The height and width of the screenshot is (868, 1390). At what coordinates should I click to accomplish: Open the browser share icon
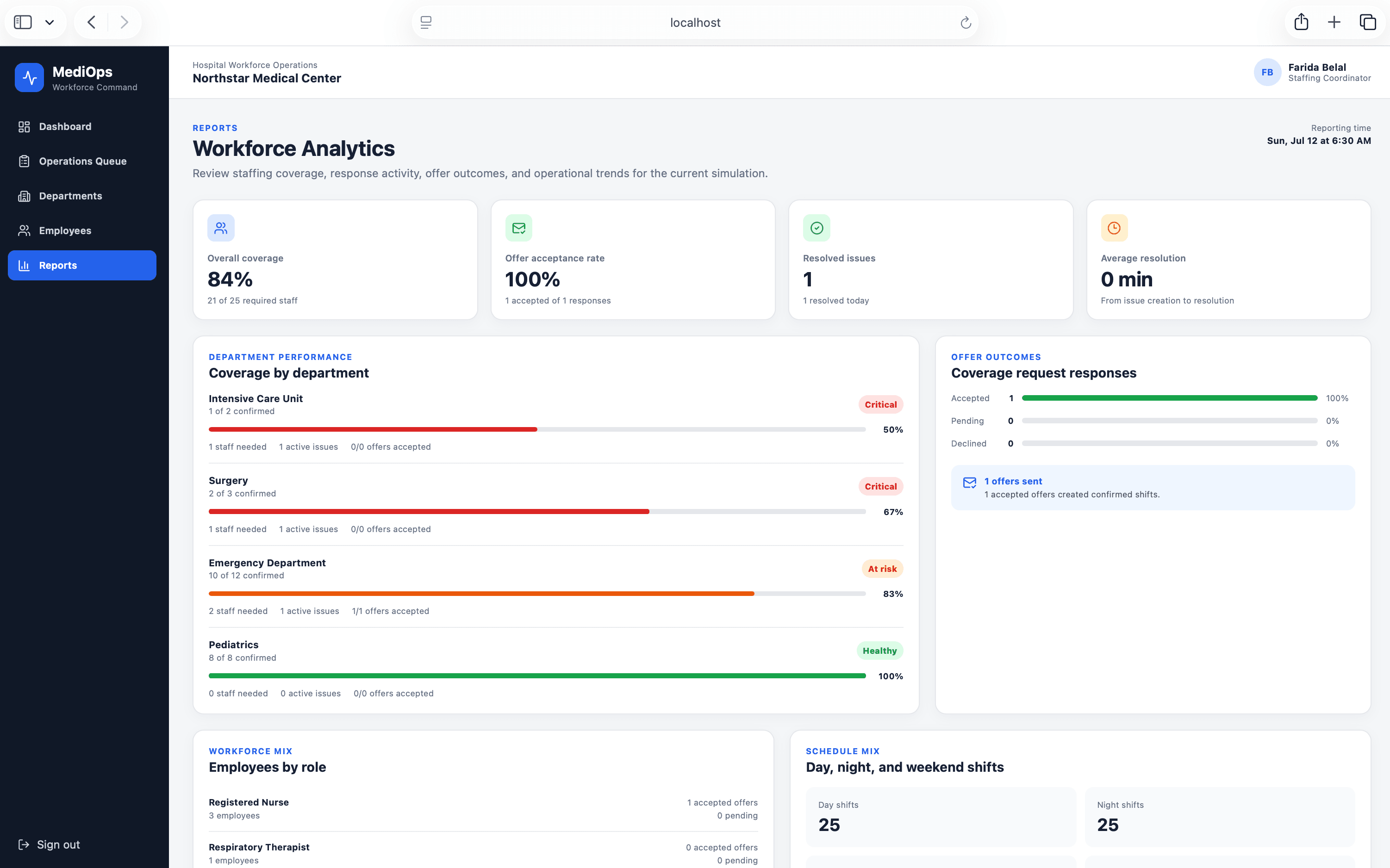click(1301, 22)
